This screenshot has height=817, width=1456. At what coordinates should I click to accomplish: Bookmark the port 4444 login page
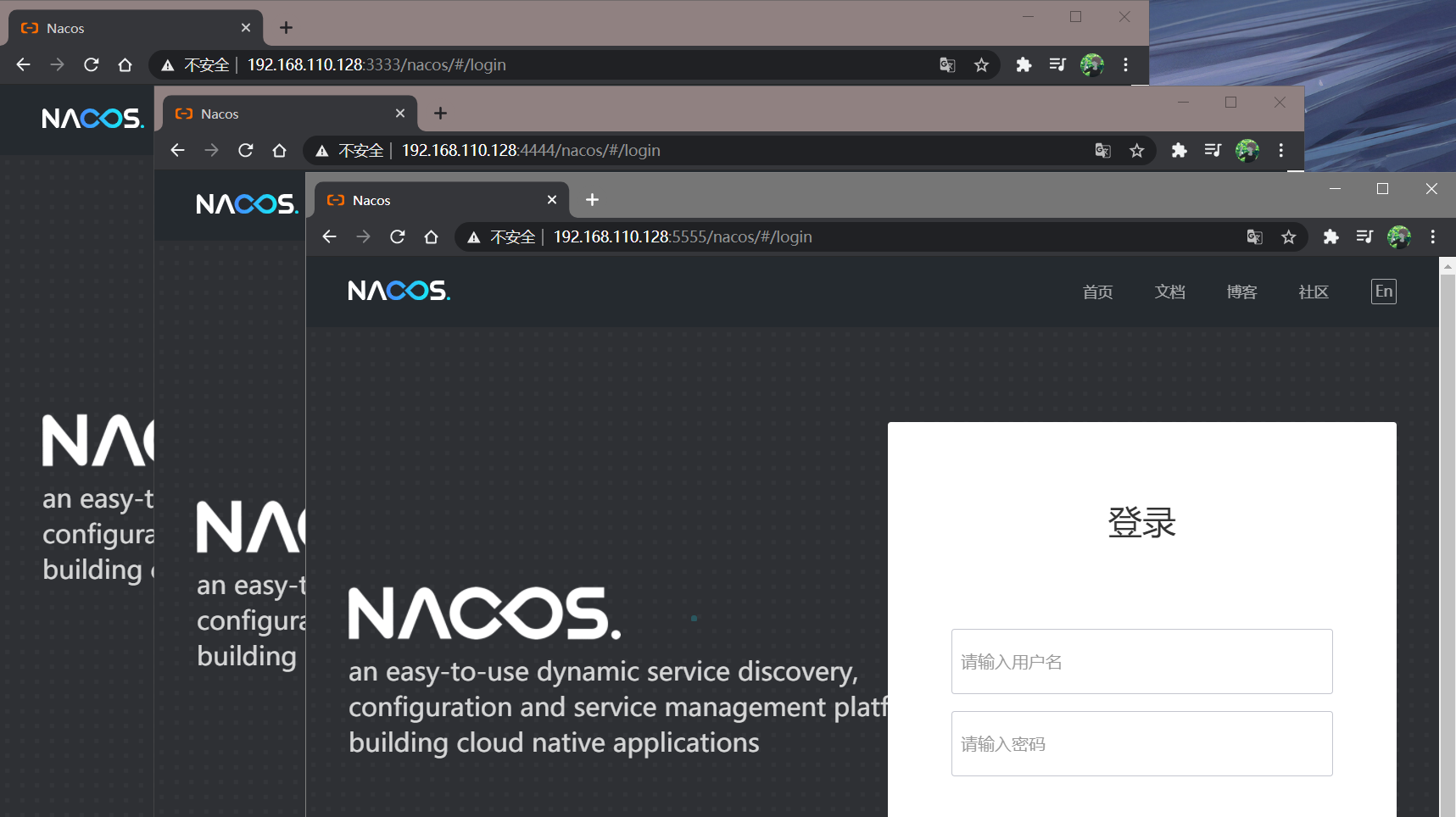tap(1137, 151)
